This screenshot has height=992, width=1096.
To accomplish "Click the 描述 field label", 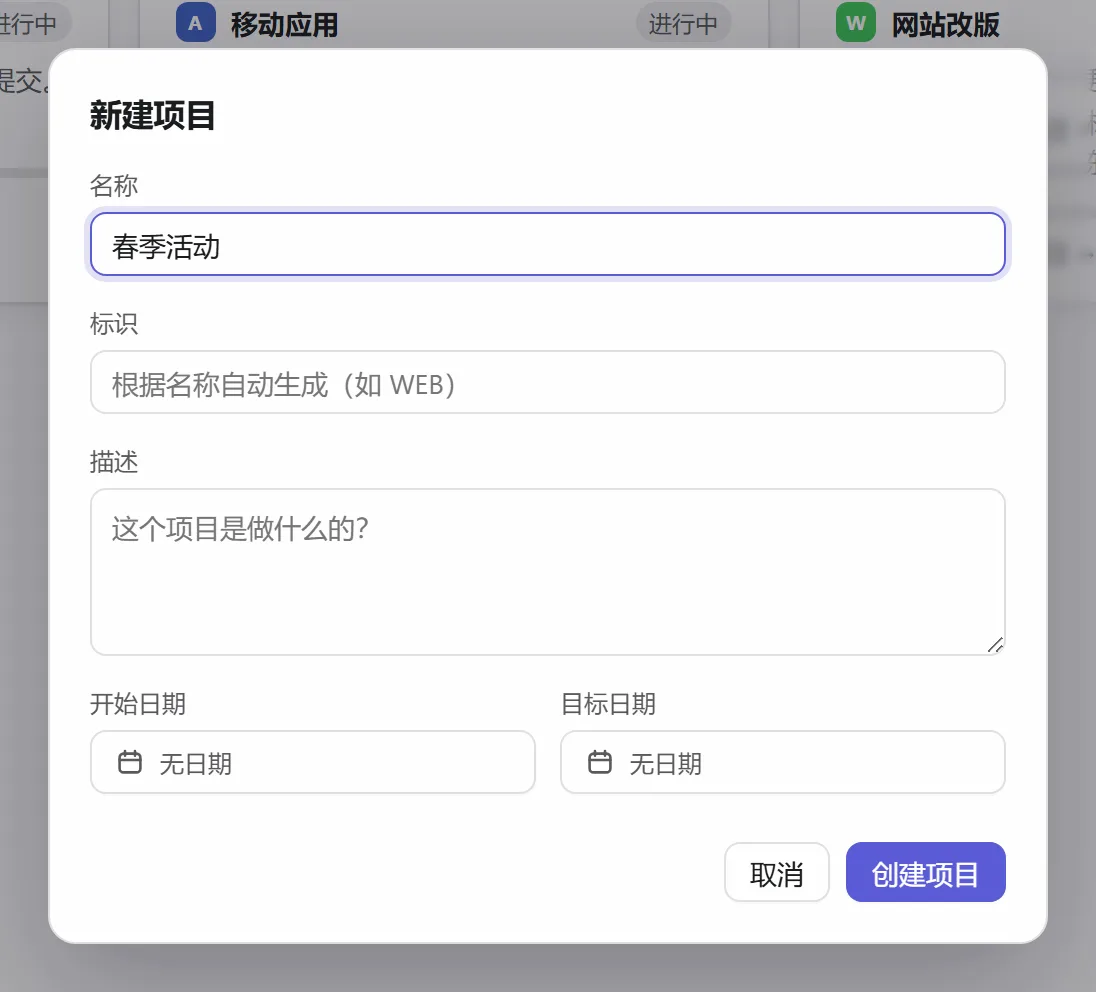I will point(114,462).
